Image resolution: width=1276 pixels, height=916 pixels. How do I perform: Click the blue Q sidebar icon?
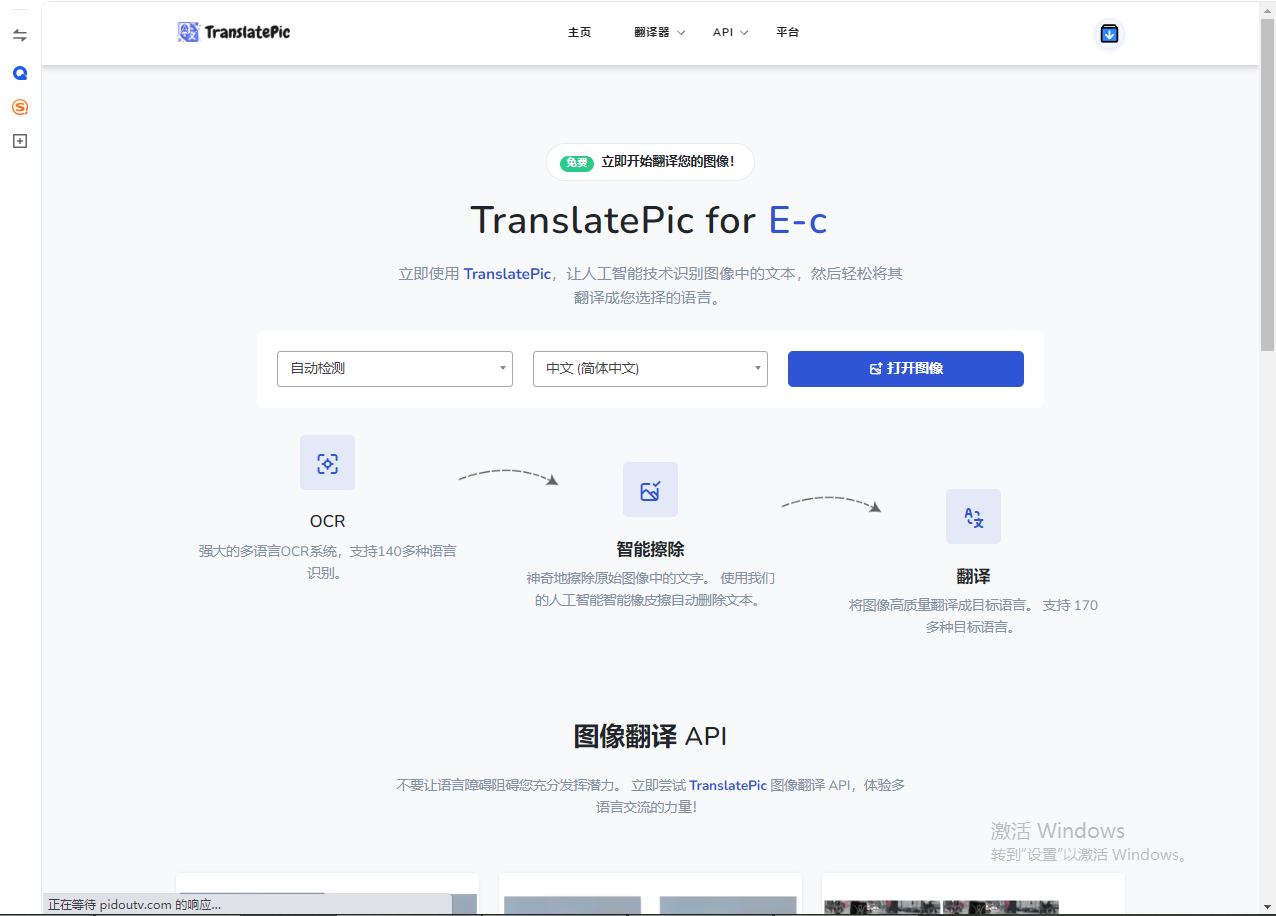(x=20, y=73)
